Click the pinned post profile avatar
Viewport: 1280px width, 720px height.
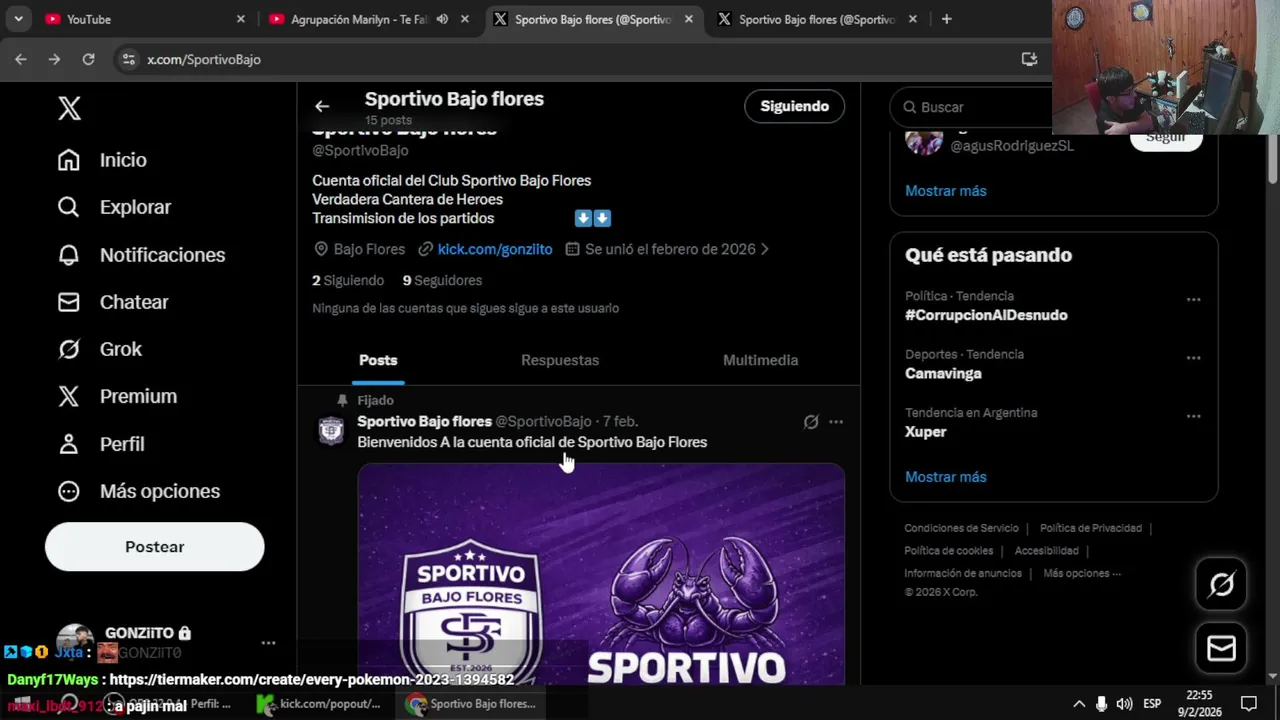click(x=331, y=431)
